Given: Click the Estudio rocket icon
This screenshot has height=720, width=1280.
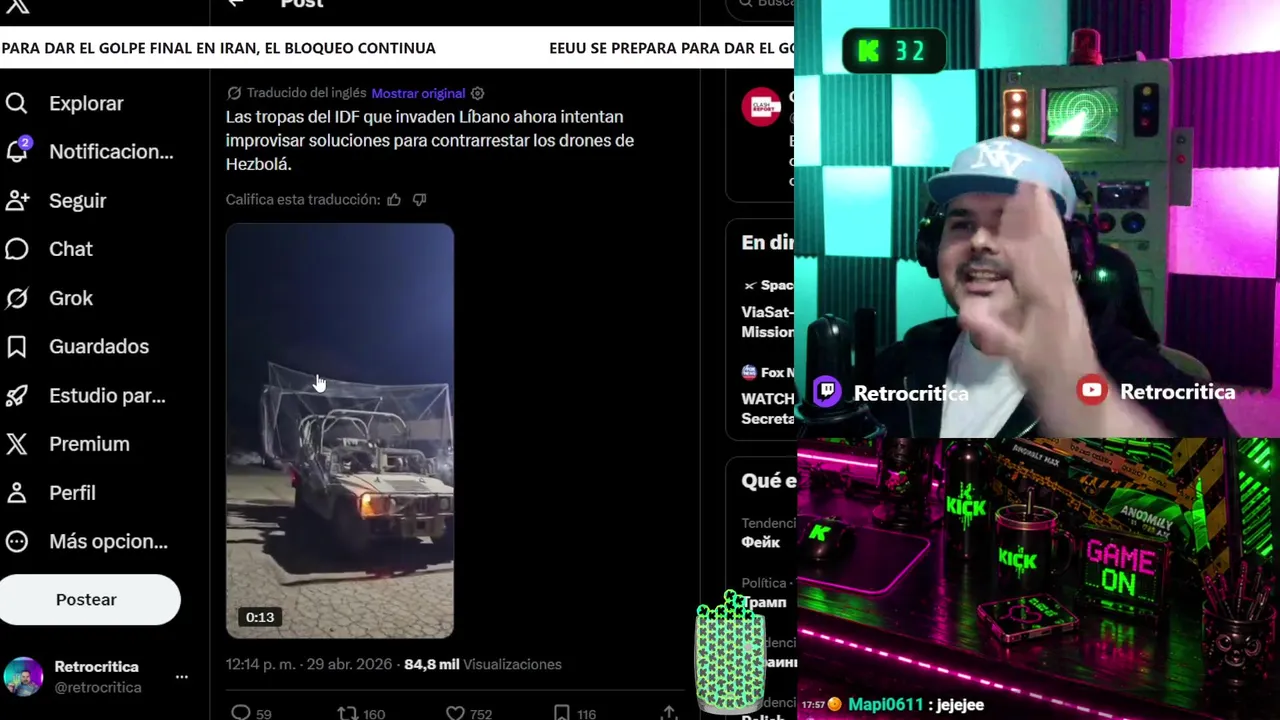Looking at the screenshot, I should (x=16, y=395).
